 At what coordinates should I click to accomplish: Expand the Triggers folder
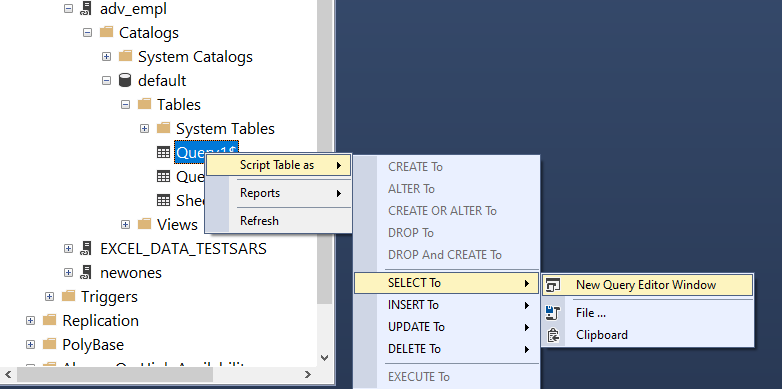[x=49, y=297]
